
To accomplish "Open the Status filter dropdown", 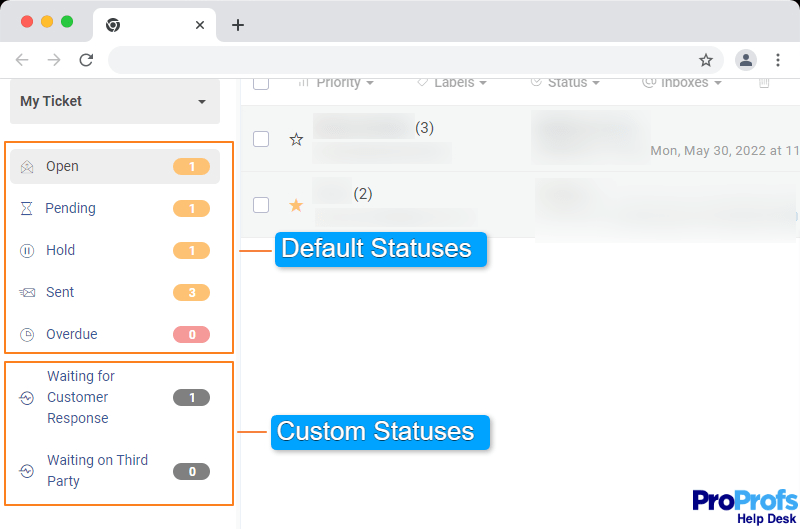I will click(x=565, y=83).
